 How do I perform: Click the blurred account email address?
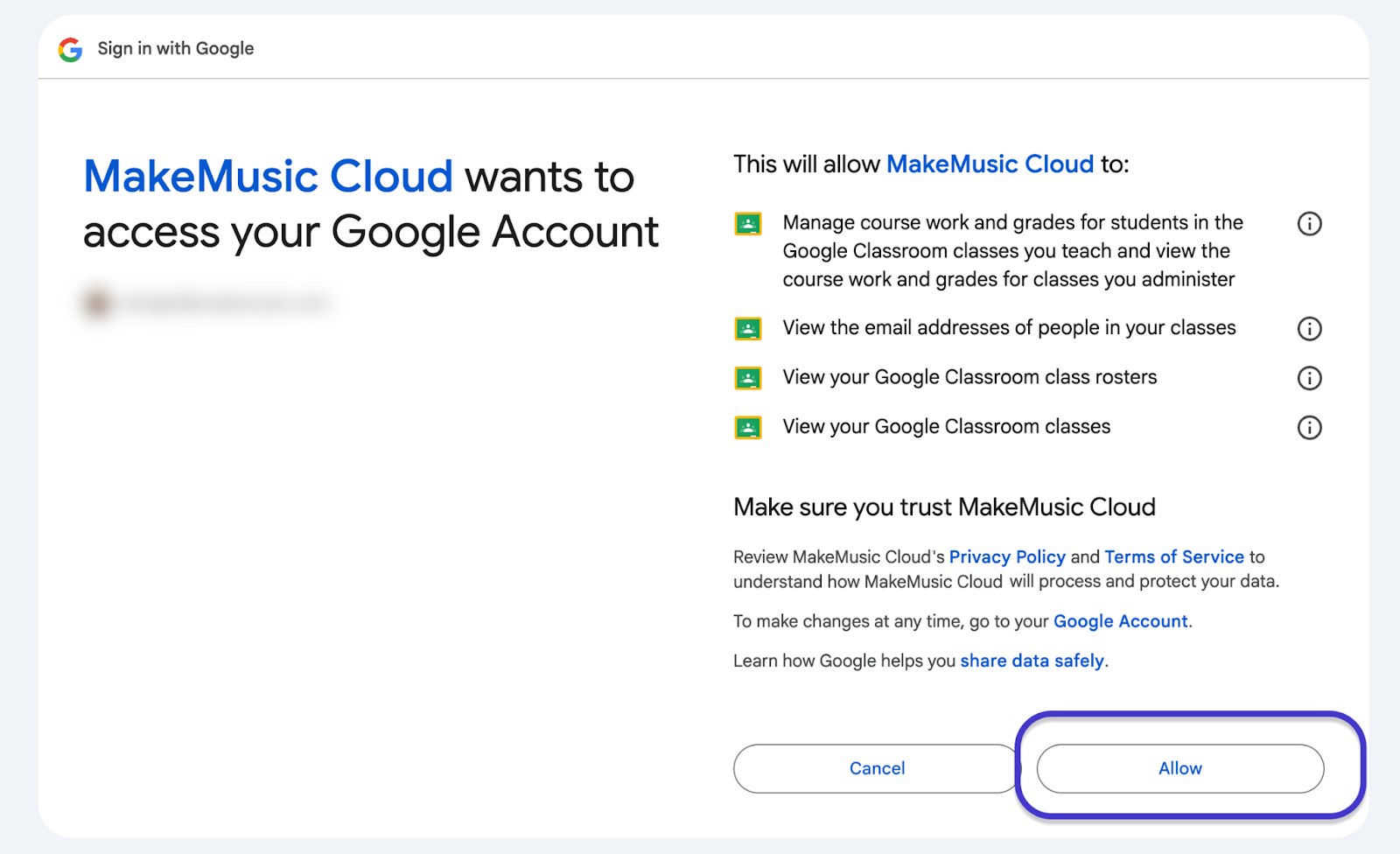click(x=224, y=304)
